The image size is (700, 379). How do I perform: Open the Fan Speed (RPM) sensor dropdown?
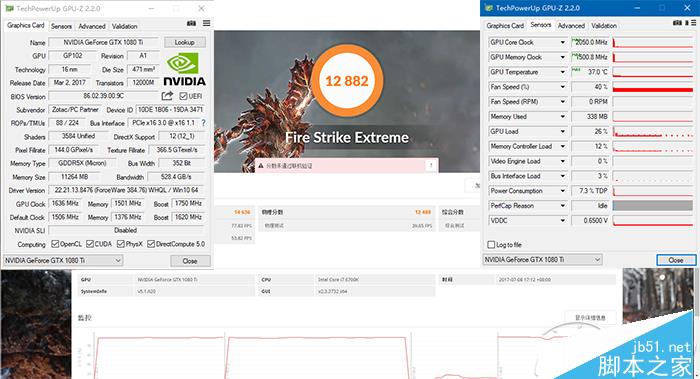coord(562,102)
